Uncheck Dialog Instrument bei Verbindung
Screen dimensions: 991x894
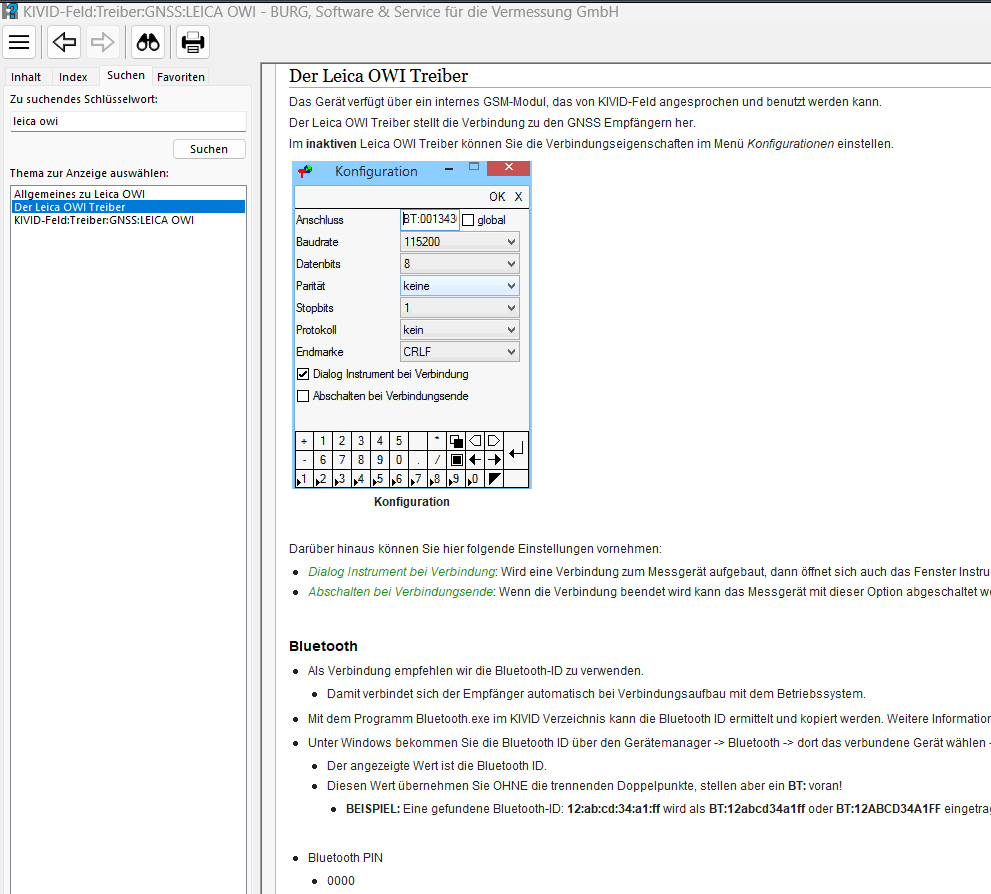click(303, 374)
